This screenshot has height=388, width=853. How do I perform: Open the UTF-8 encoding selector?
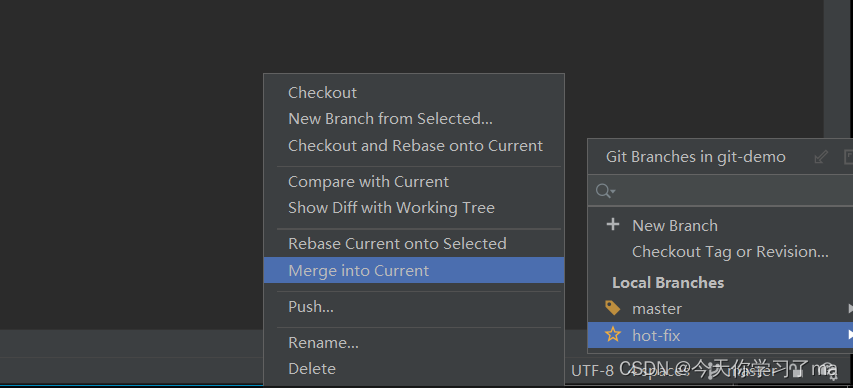click(x=592, y=371)
